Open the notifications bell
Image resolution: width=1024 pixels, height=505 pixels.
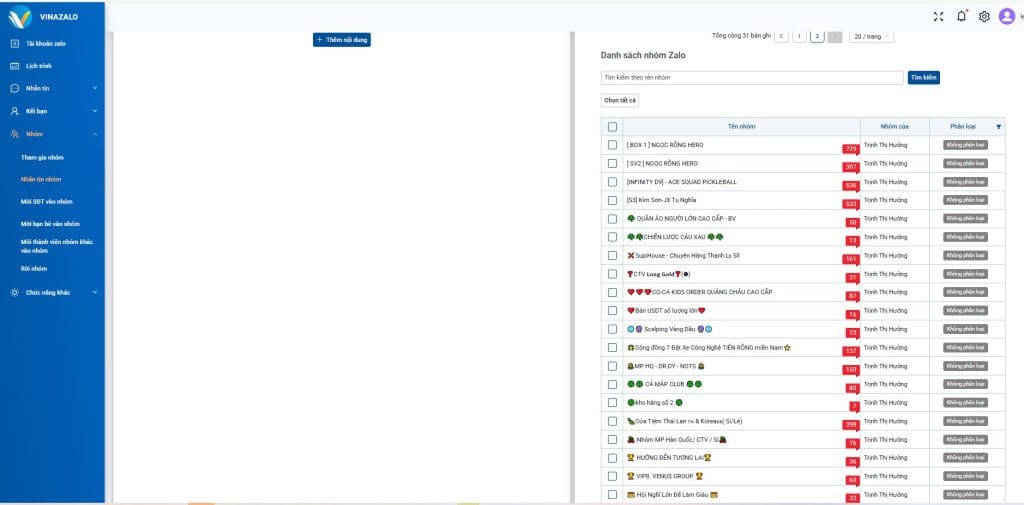tap(961, 16)
